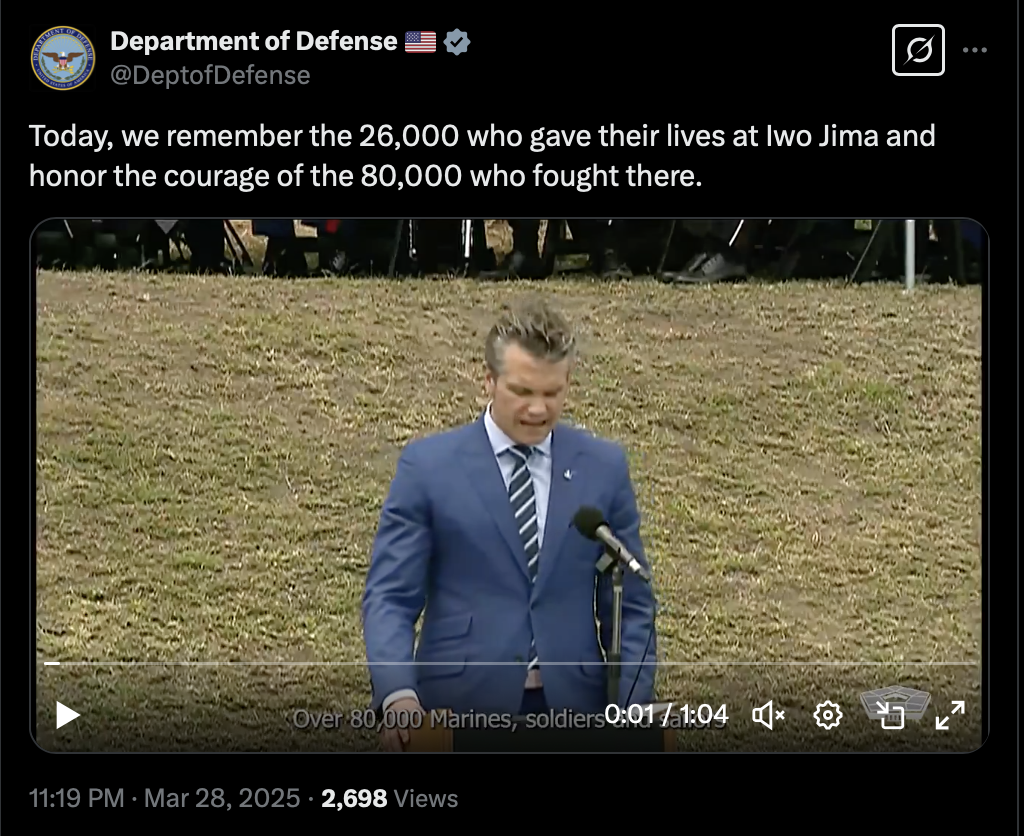Click the 0:01 / 1:04 time display

[666, 715]
